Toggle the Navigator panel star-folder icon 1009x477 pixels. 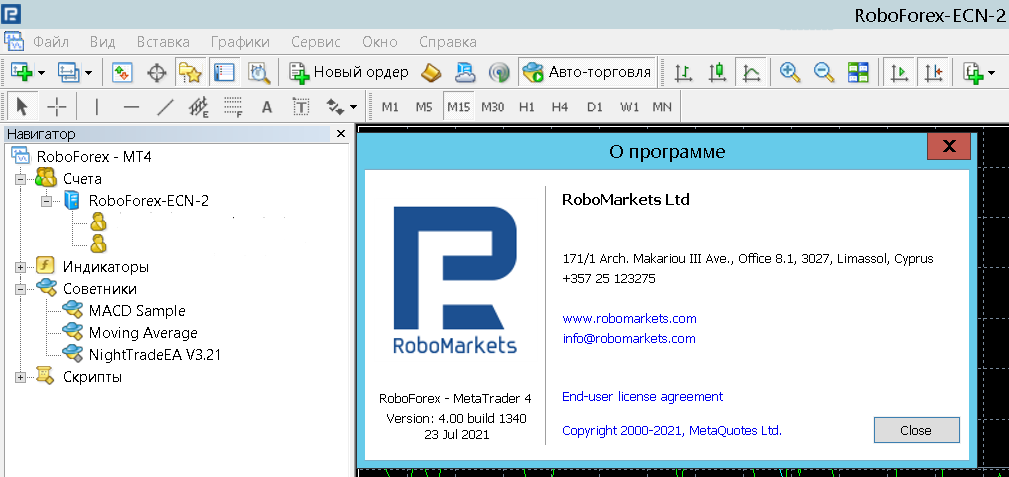click(x=190, y=72)
